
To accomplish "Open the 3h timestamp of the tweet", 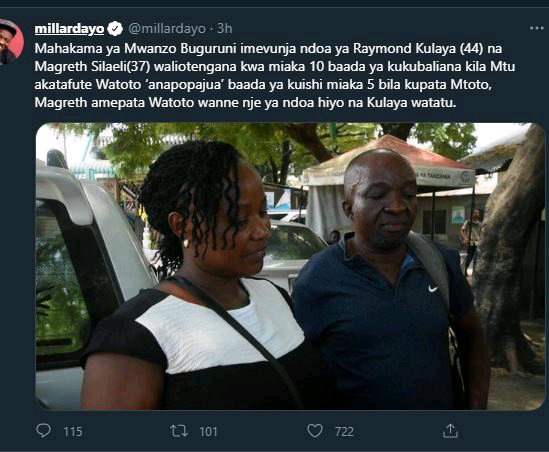I will click(x=224, y=28).
